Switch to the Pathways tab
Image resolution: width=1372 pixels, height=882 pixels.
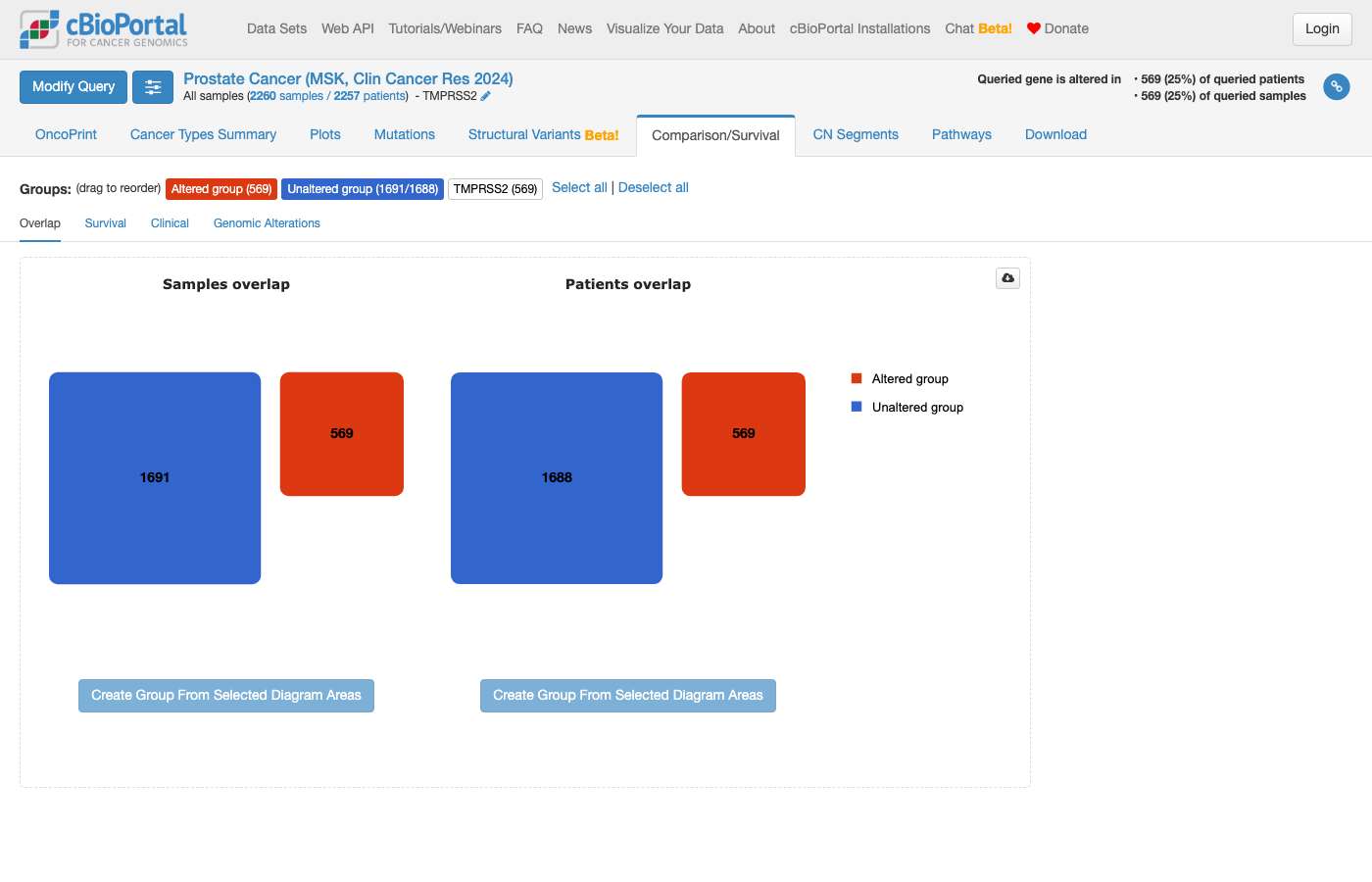click(961, 135)
